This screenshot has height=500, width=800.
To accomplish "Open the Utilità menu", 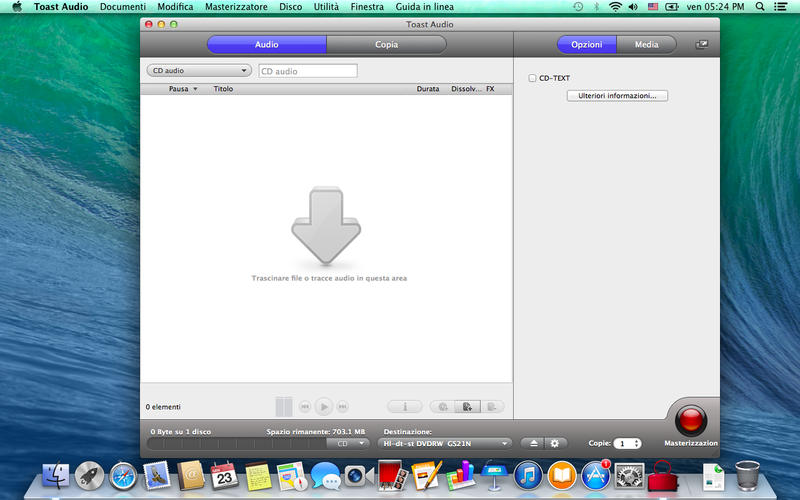I will click(x=326, y=7).
